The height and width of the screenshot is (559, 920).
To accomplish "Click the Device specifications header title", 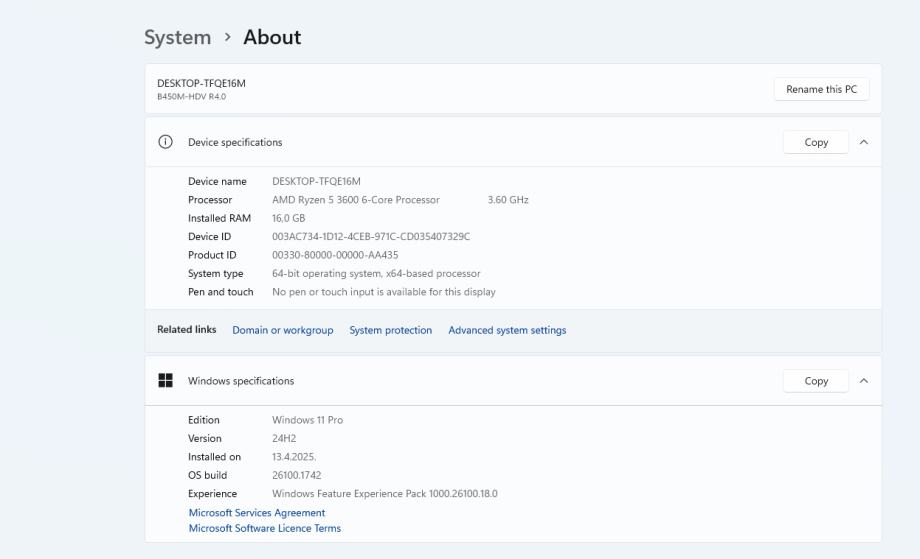I will click(235, 142).
